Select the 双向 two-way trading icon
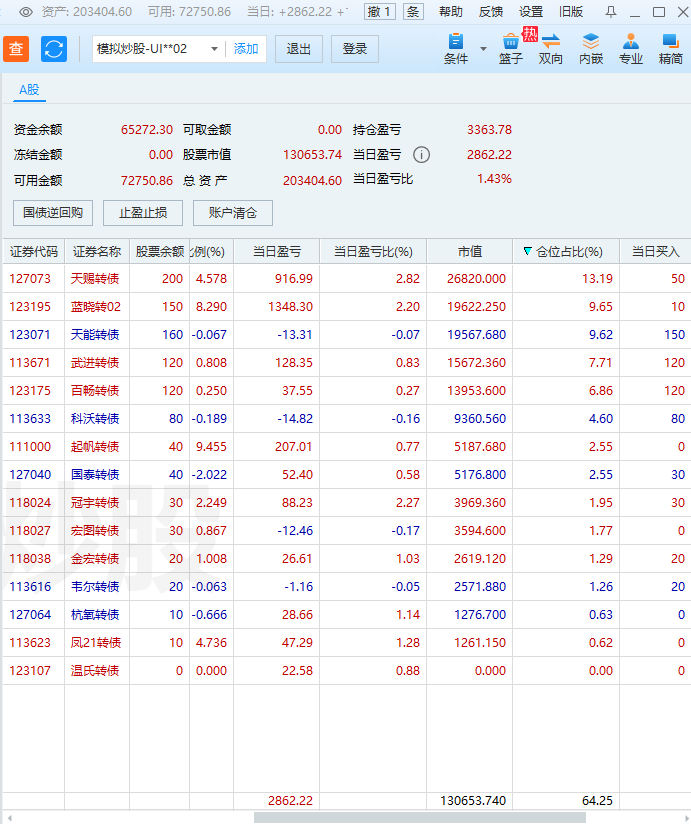Viewport: 691px width, 824px height. pyautogui.click(x=550, y=49)
